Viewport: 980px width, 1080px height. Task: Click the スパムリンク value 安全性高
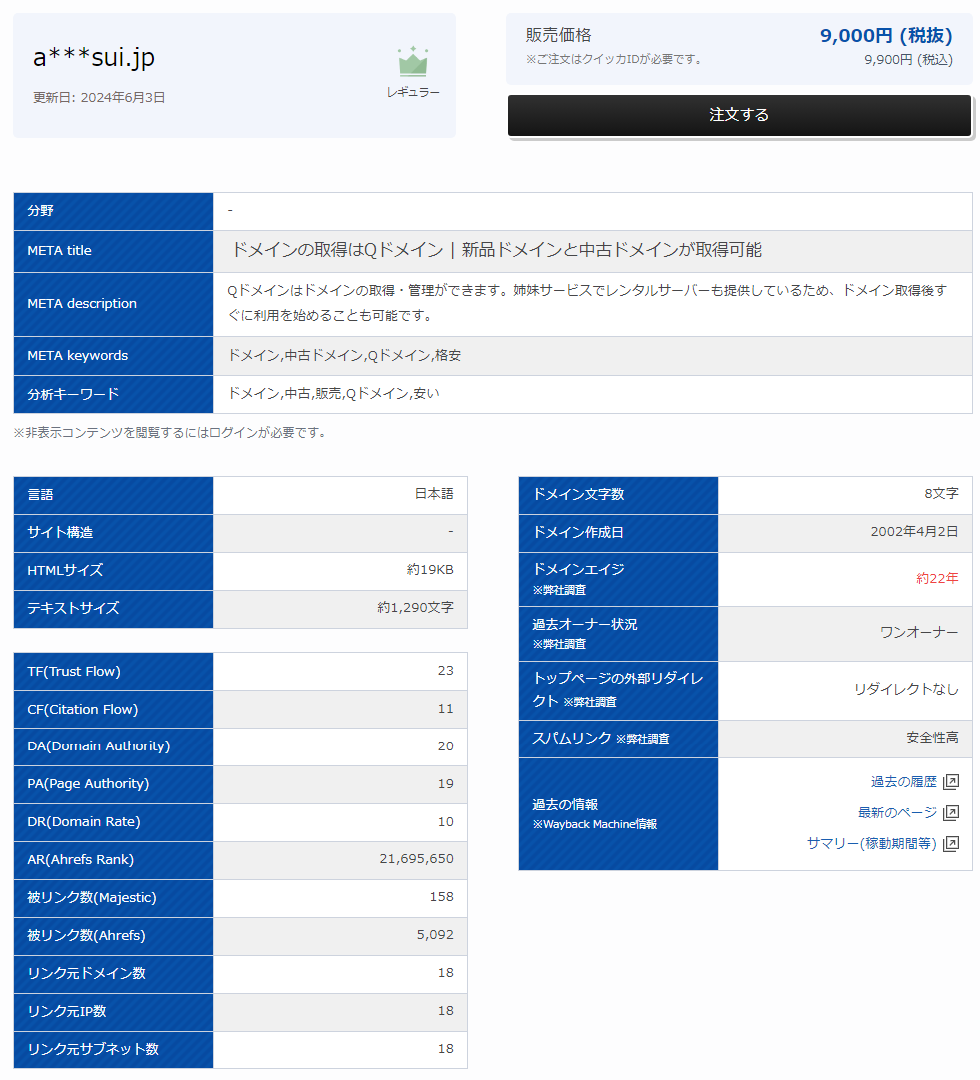pyautogui.click(x=932, y=738)
